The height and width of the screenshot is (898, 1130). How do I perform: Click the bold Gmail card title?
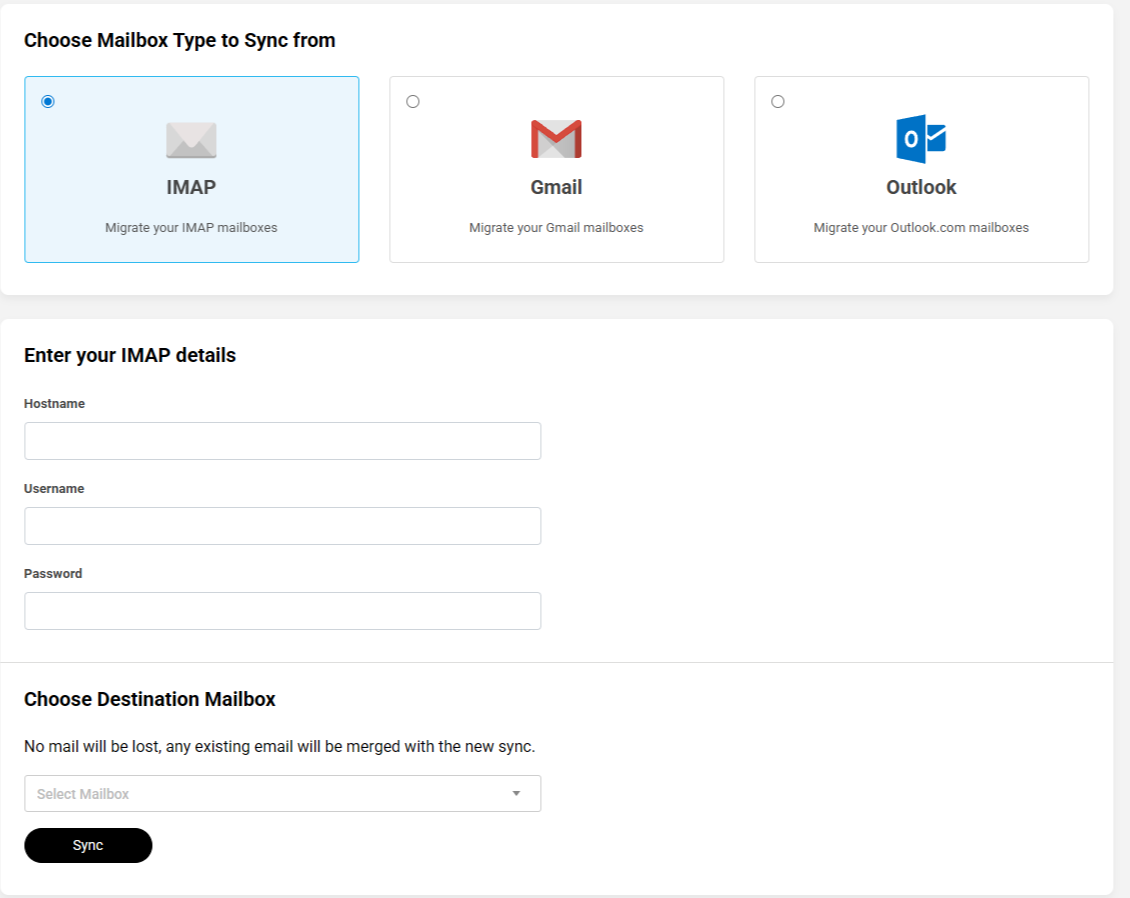[x=556, y=187]
